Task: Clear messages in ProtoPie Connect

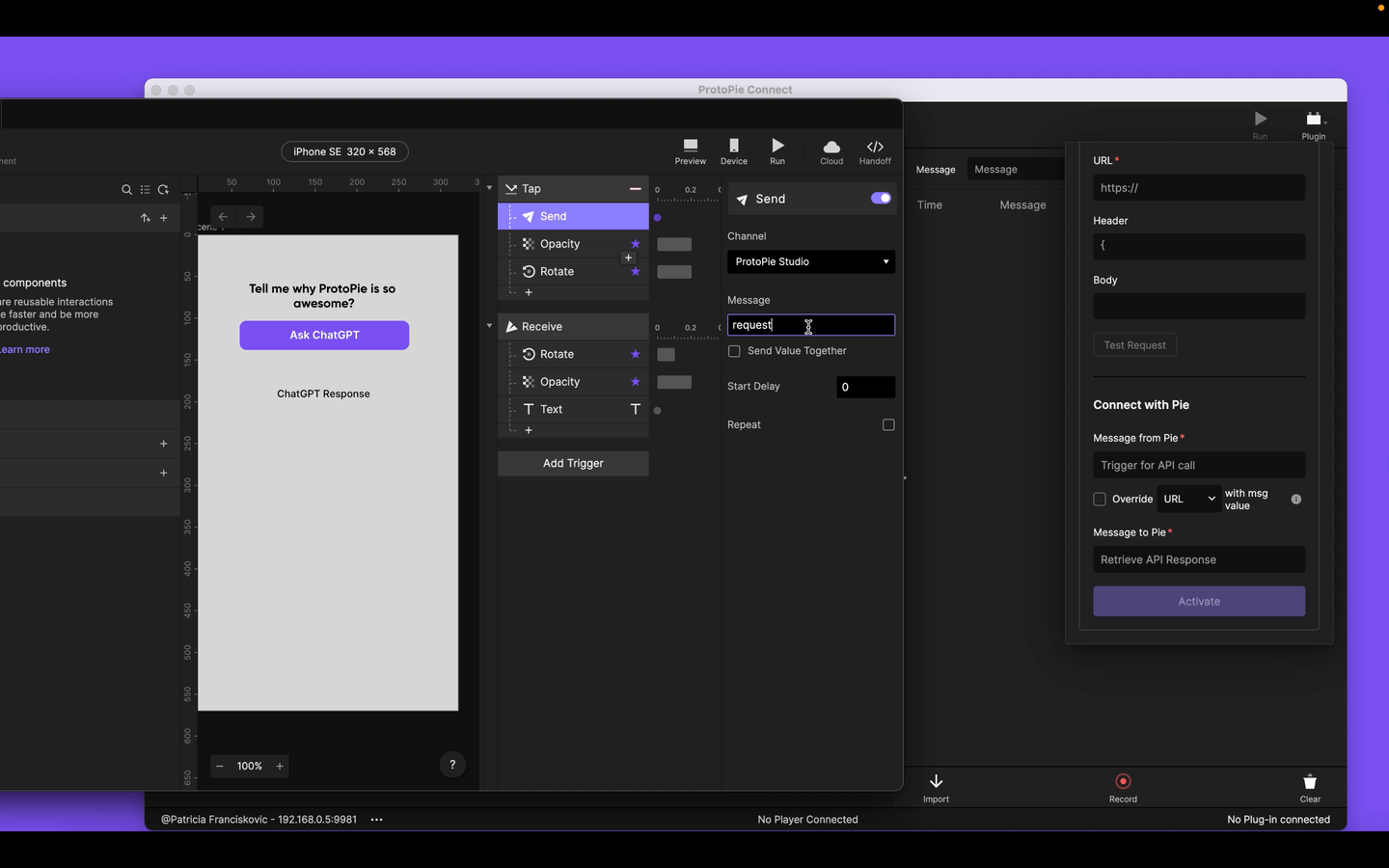Action: (x=1310, y=787)
